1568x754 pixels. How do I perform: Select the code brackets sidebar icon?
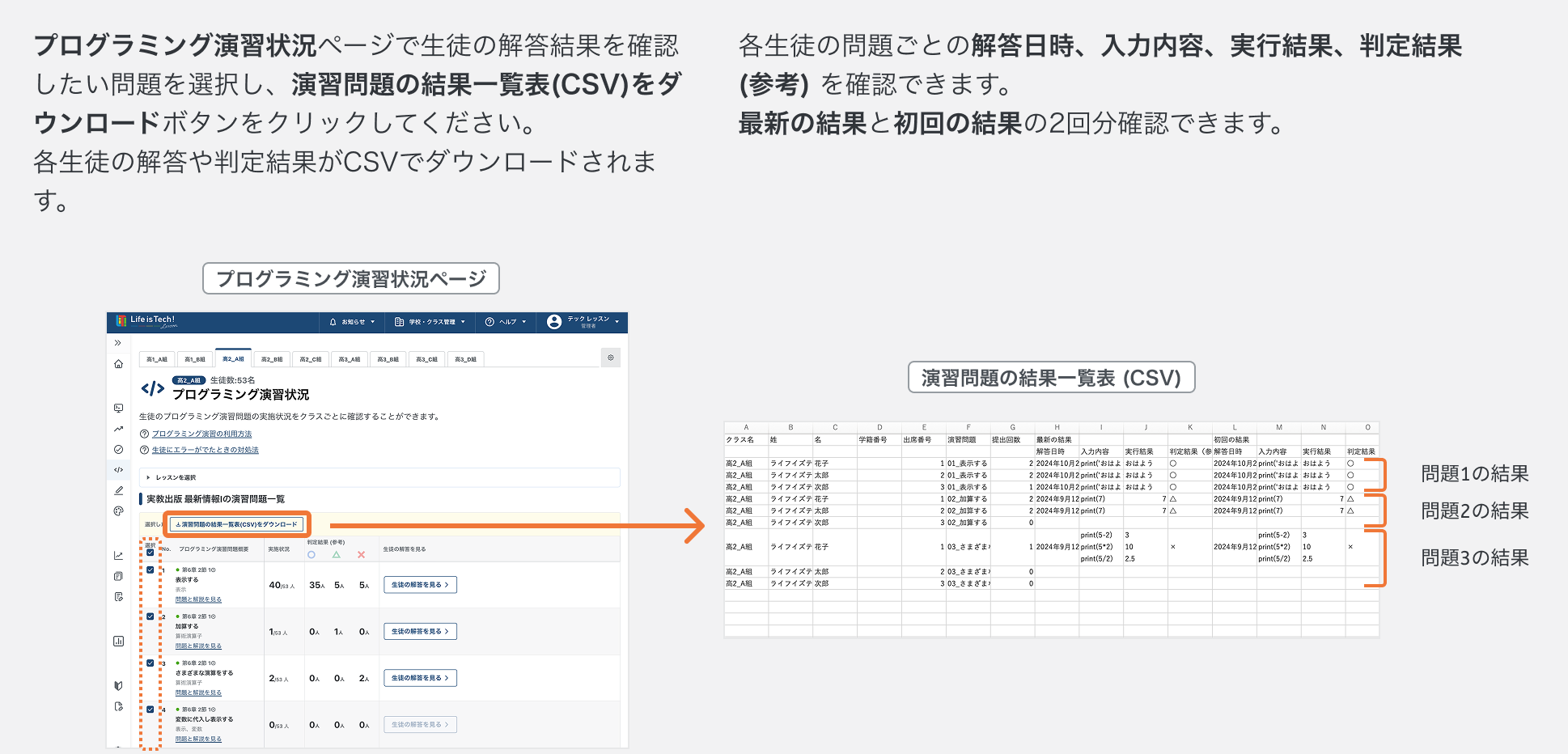(x=118, y=469)
